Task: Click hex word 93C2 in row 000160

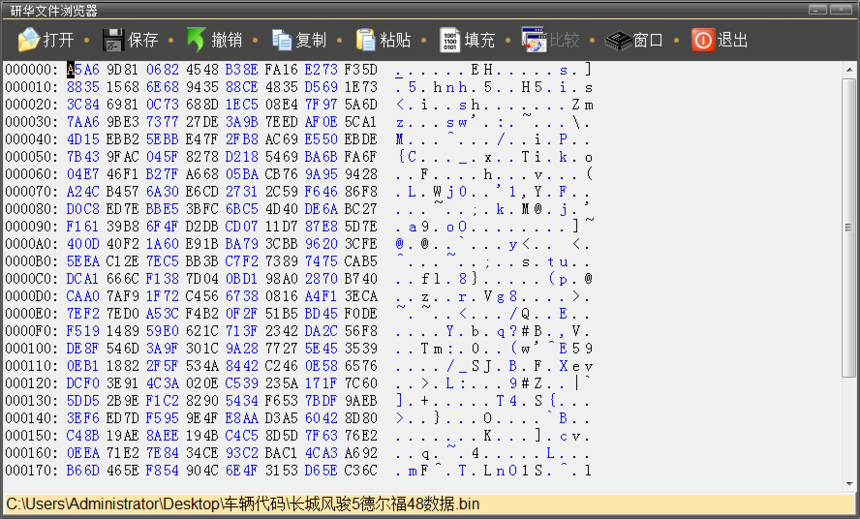Action: 241,453
